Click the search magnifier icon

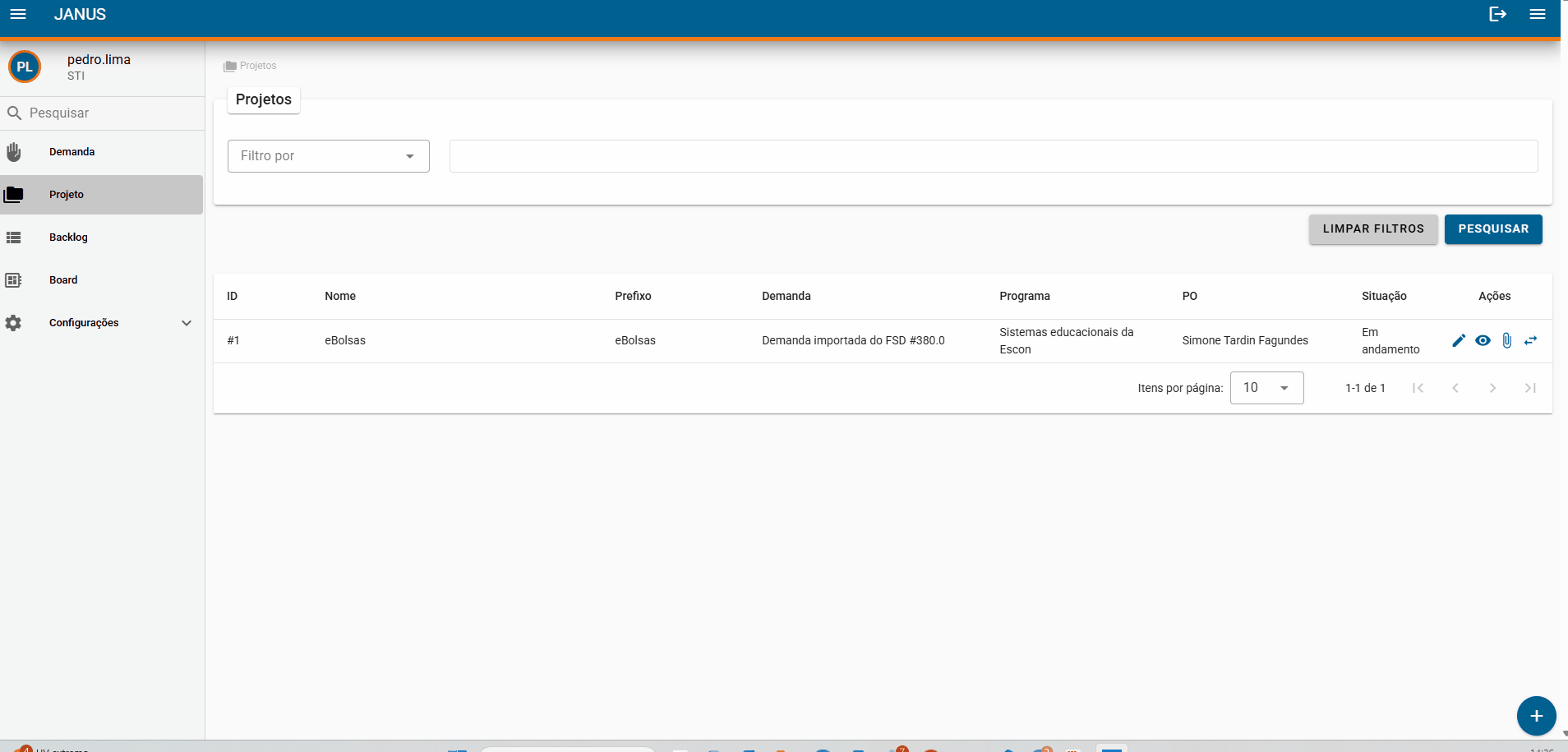(14, 113)
